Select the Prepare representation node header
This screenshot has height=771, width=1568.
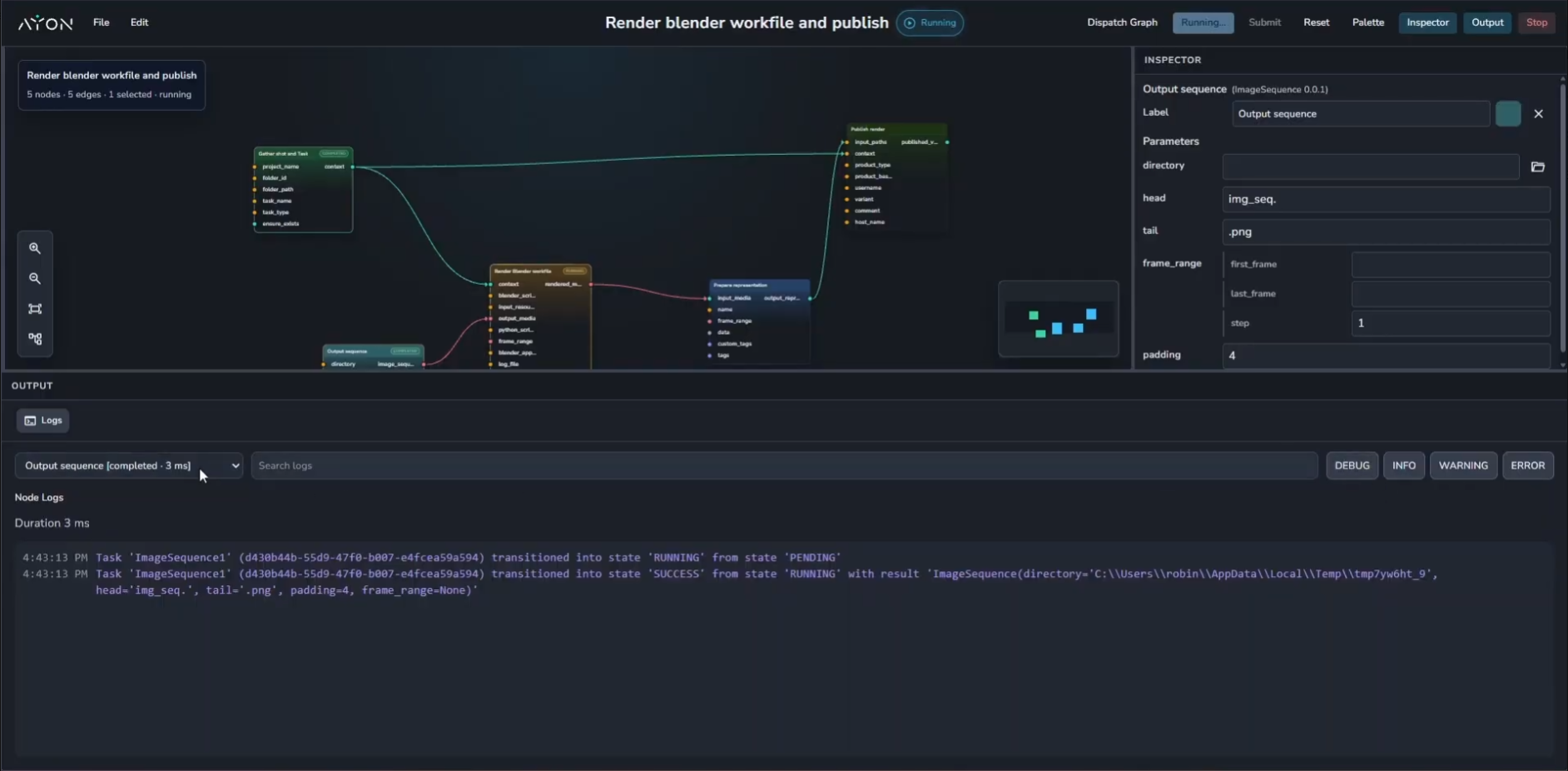coord(759,285)
